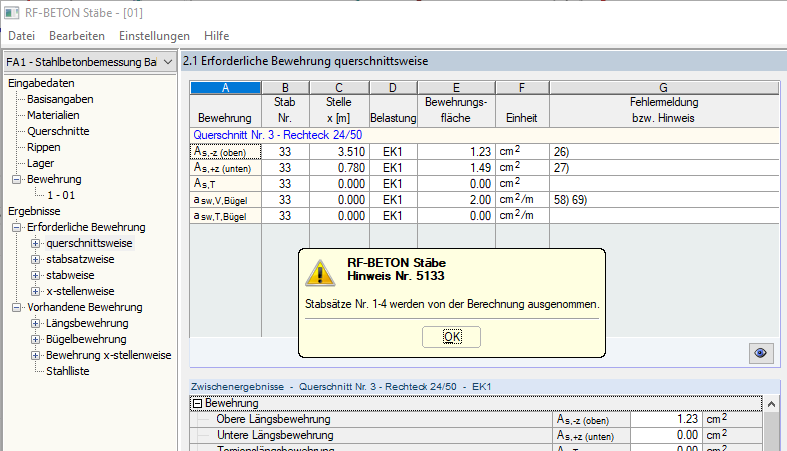Expand the Bewehrung x-stellenweise node
This screenshot has width=787, height=451.
(x=35, y=356)
